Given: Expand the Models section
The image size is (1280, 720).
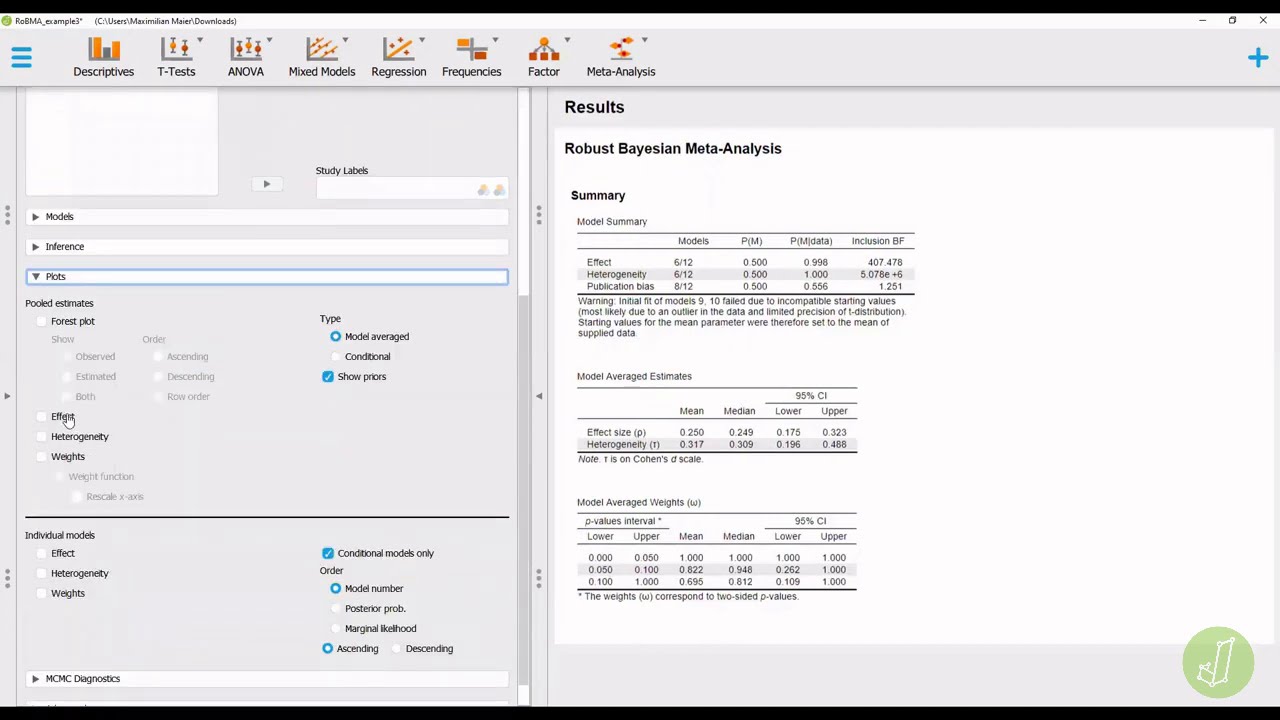Looking at the screenshot, I should click(267, 216).
